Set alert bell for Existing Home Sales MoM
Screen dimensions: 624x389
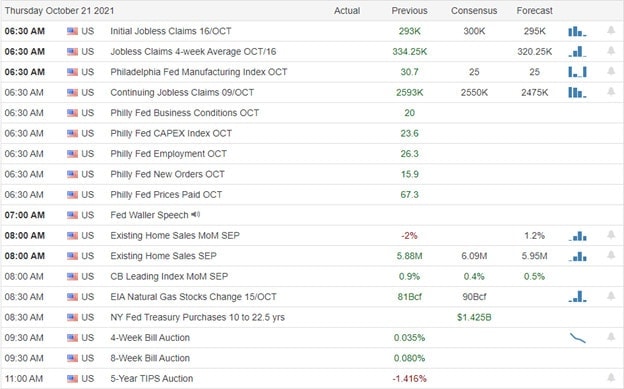tap(611, 235)
